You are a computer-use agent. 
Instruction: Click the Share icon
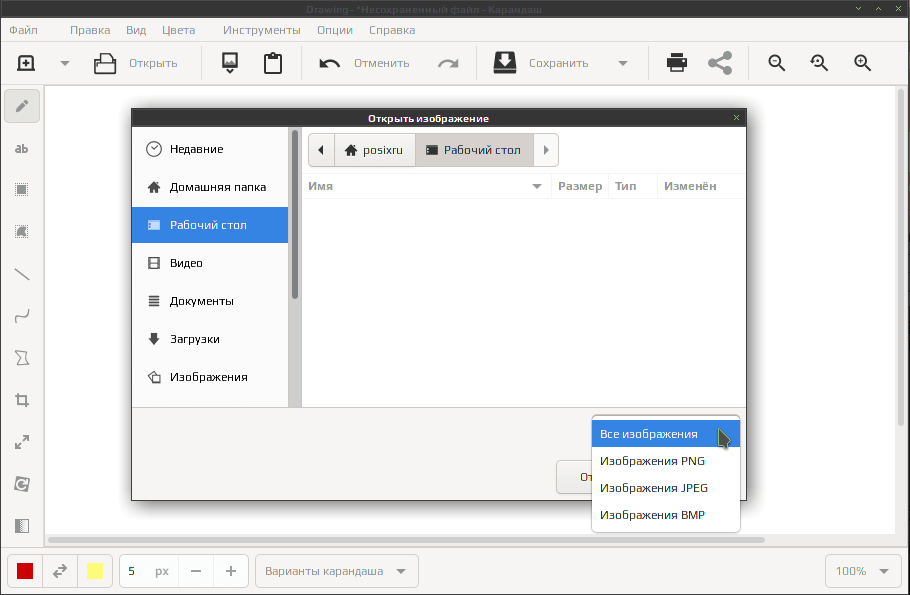[720, 63]
